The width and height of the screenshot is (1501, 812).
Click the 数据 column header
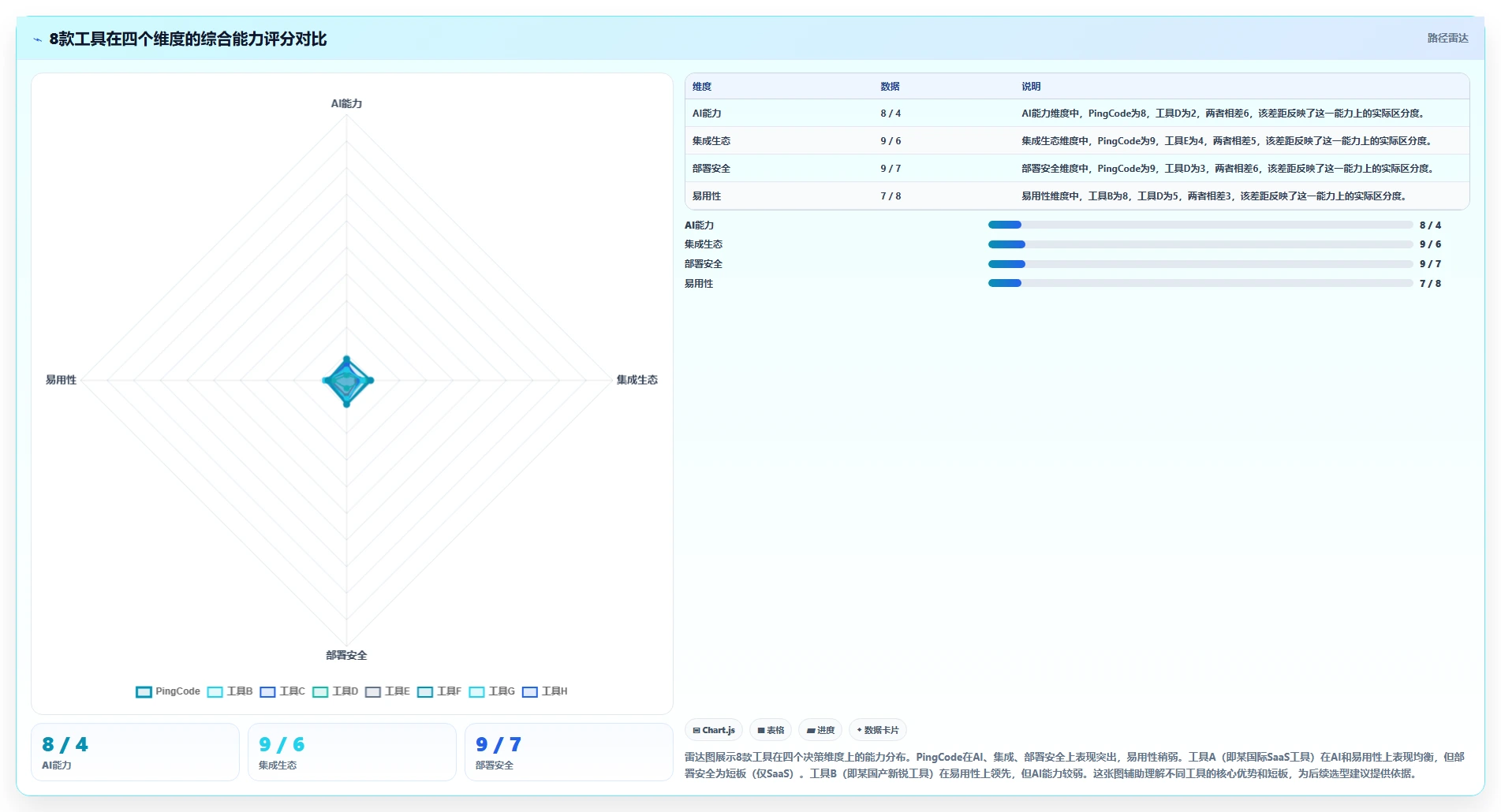pos(890,87)
